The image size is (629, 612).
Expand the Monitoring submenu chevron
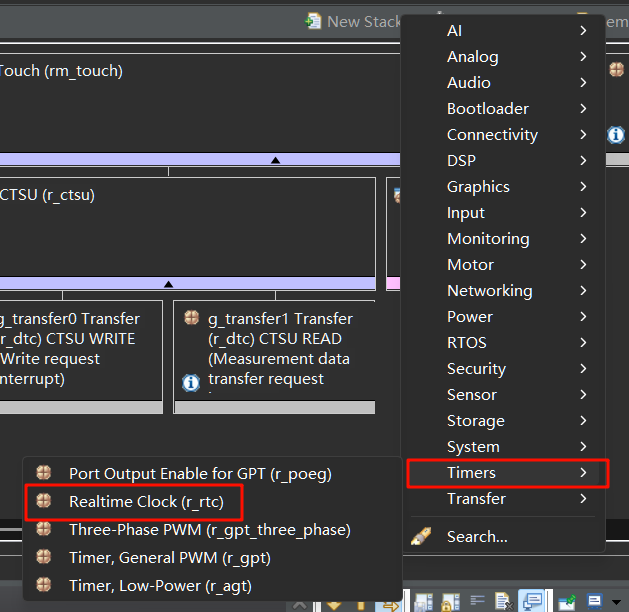click(583, 239)
